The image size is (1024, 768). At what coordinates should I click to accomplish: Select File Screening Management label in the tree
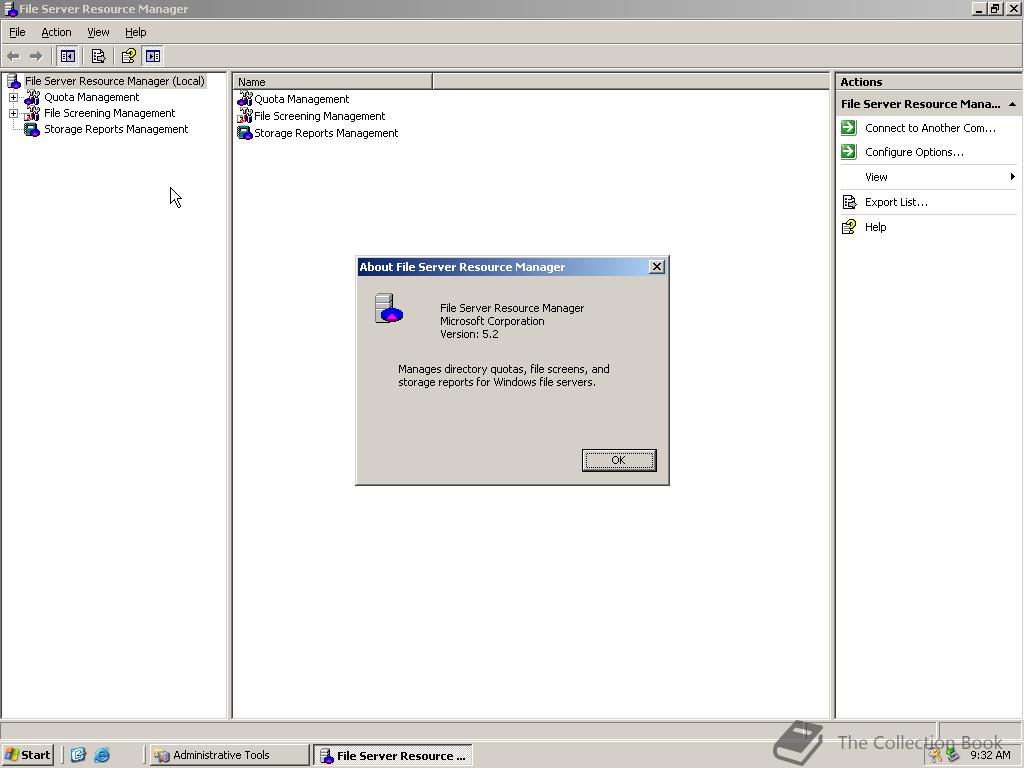(110, 113)
